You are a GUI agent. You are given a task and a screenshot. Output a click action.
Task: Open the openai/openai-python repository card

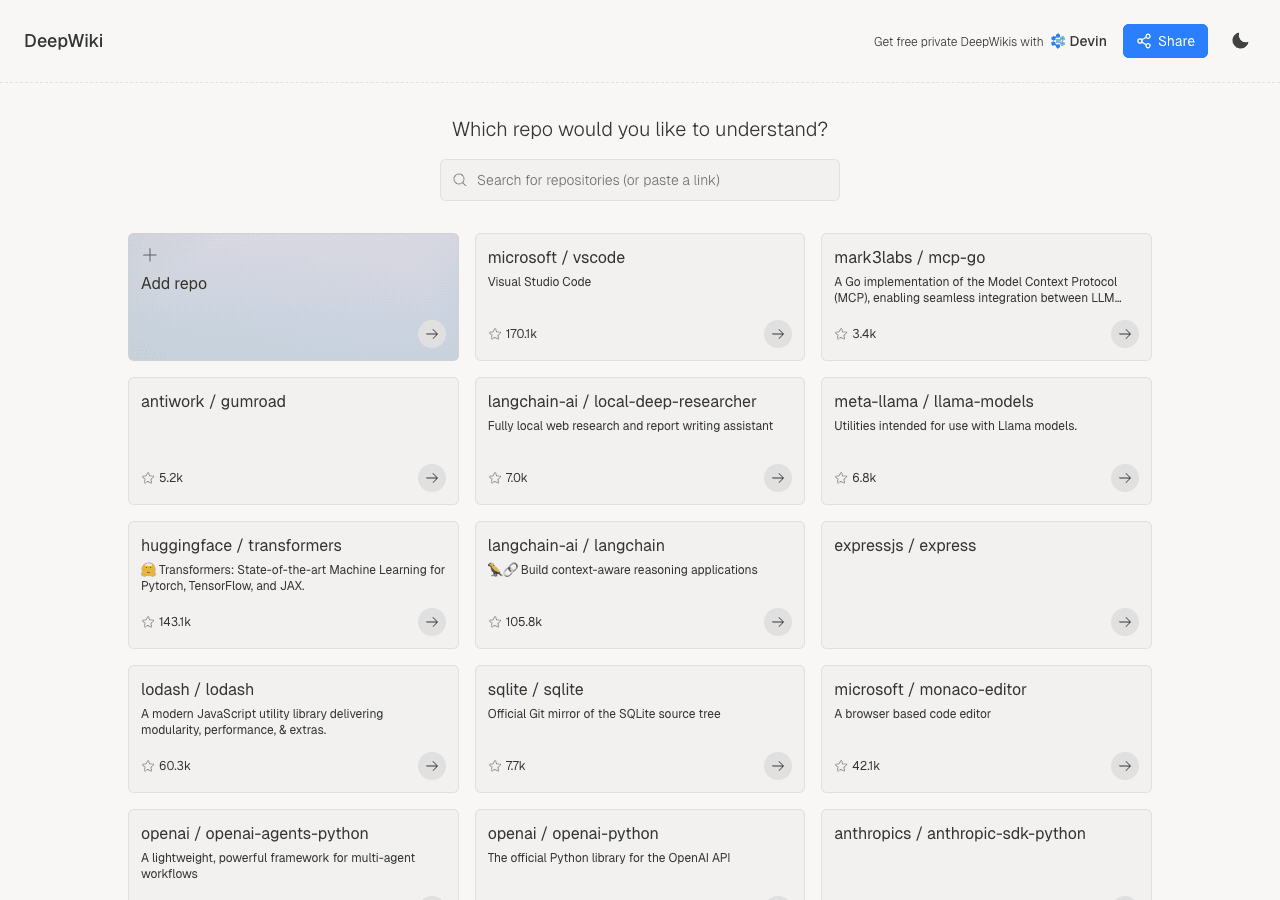(x=640, y=855)
